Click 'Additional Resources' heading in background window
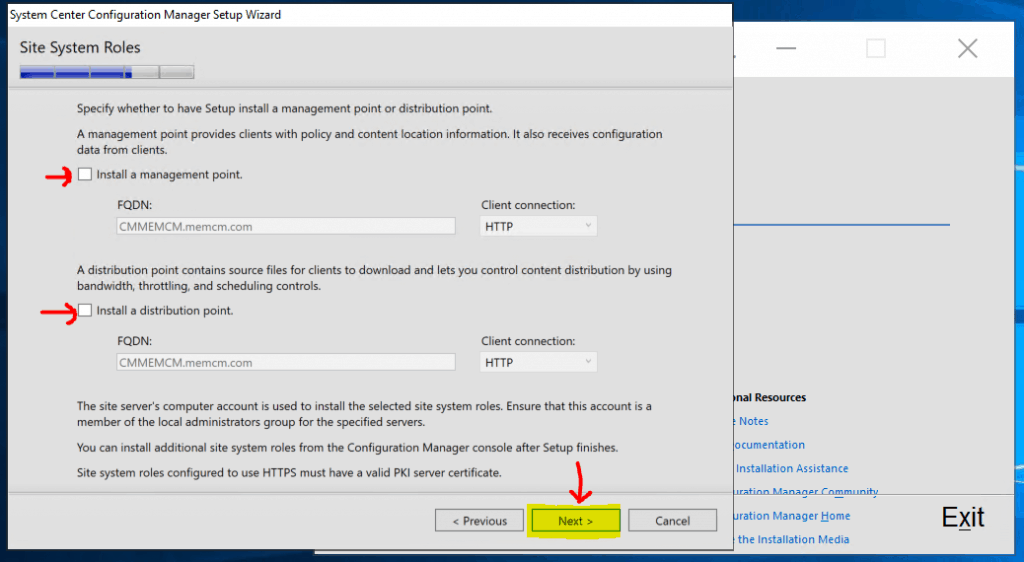 [770, 398]
